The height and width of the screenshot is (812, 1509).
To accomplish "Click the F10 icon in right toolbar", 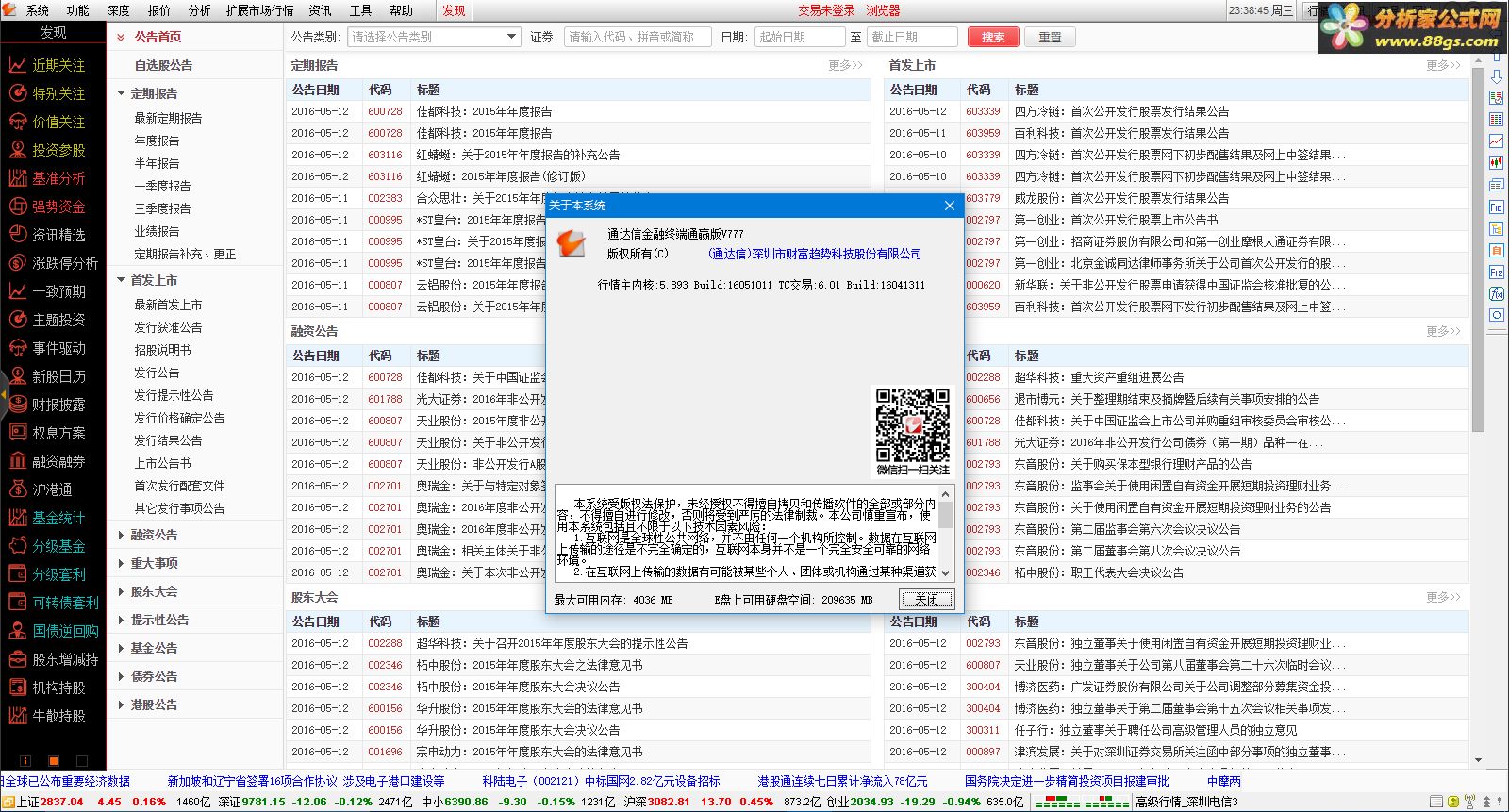I will tap(1496, 207).
